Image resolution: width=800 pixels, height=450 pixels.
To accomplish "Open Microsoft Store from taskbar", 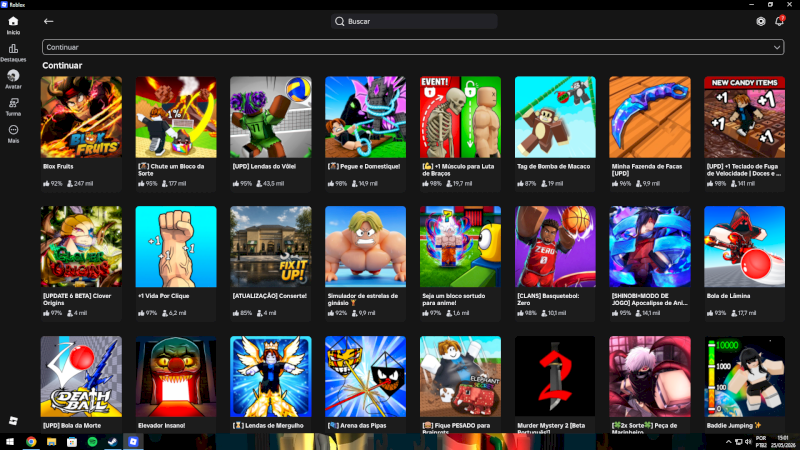I will tap(72, 442).
